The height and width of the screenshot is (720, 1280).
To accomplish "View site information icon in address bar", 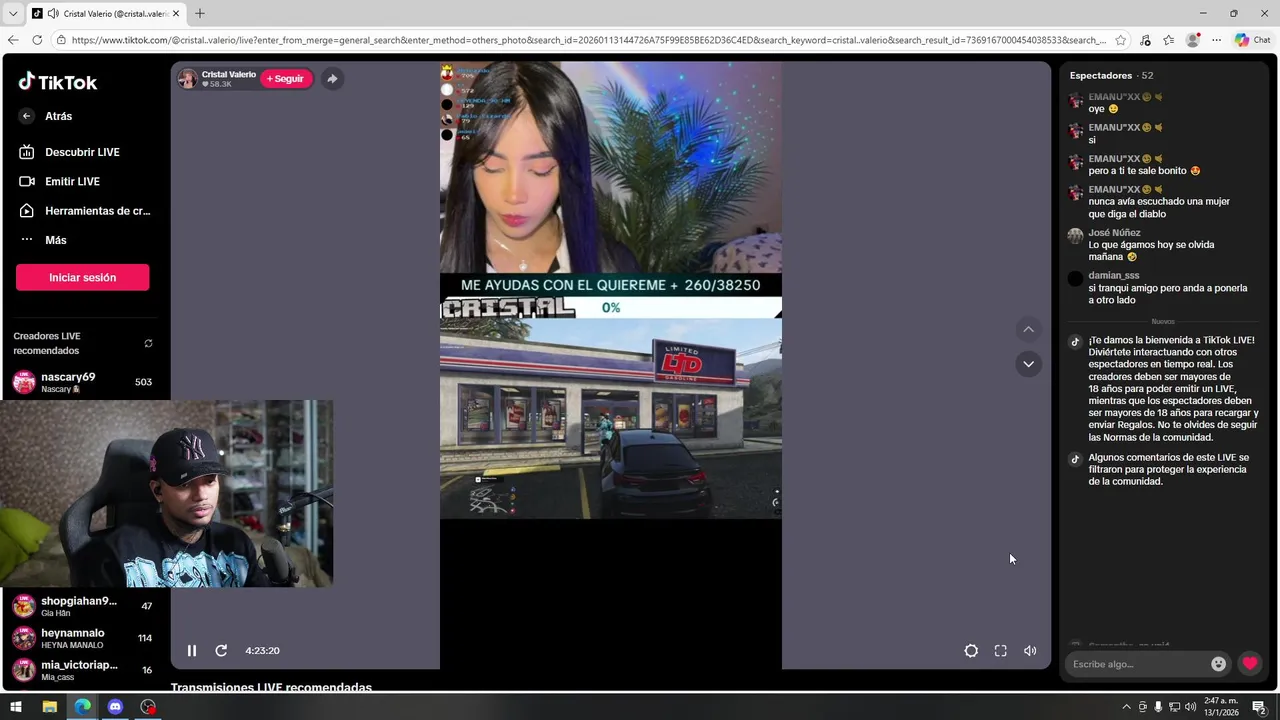I will [x=61, y=40].
